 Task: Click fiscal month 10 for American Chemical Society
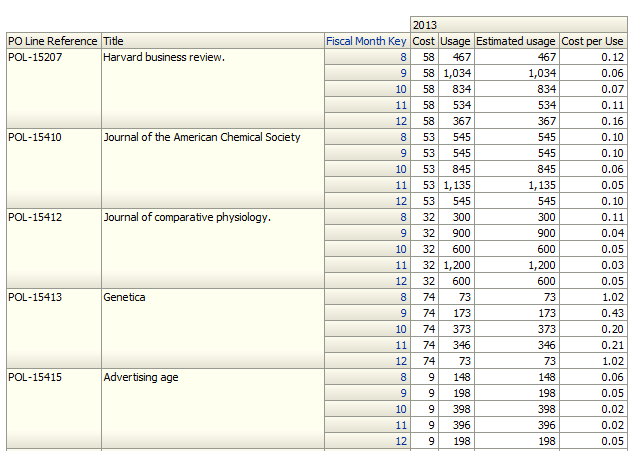pyautogui.click(x=367, y=169)
